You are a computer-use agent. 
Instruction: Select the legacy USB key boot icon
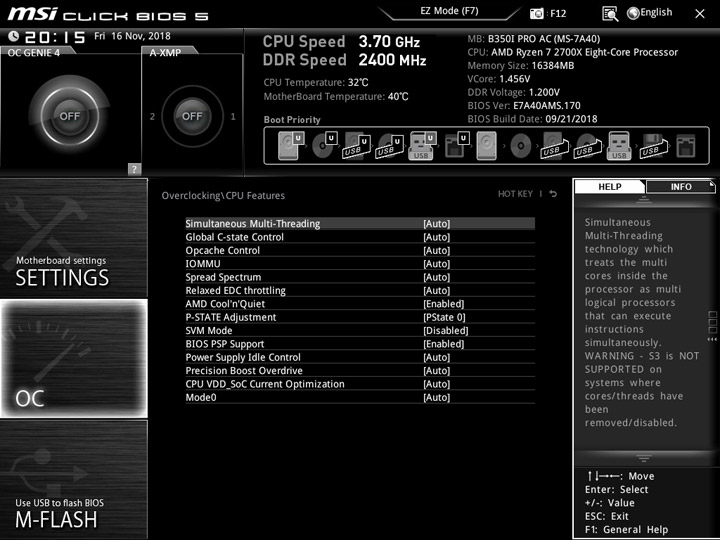tap(619, 146)
